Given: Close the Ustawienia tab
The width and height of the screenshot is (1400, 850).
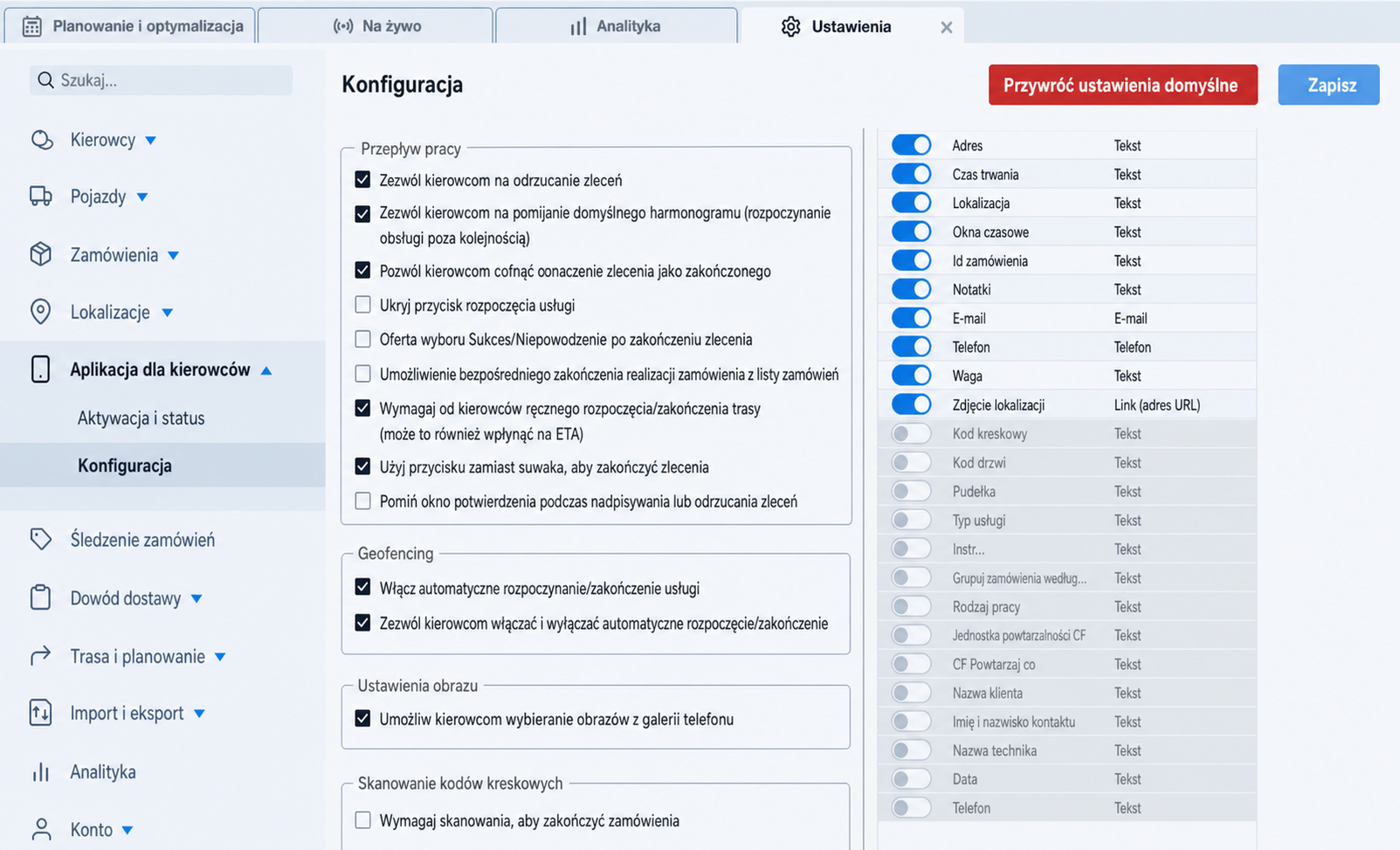Looking at the screenshot, I should (x=946, y=28).
